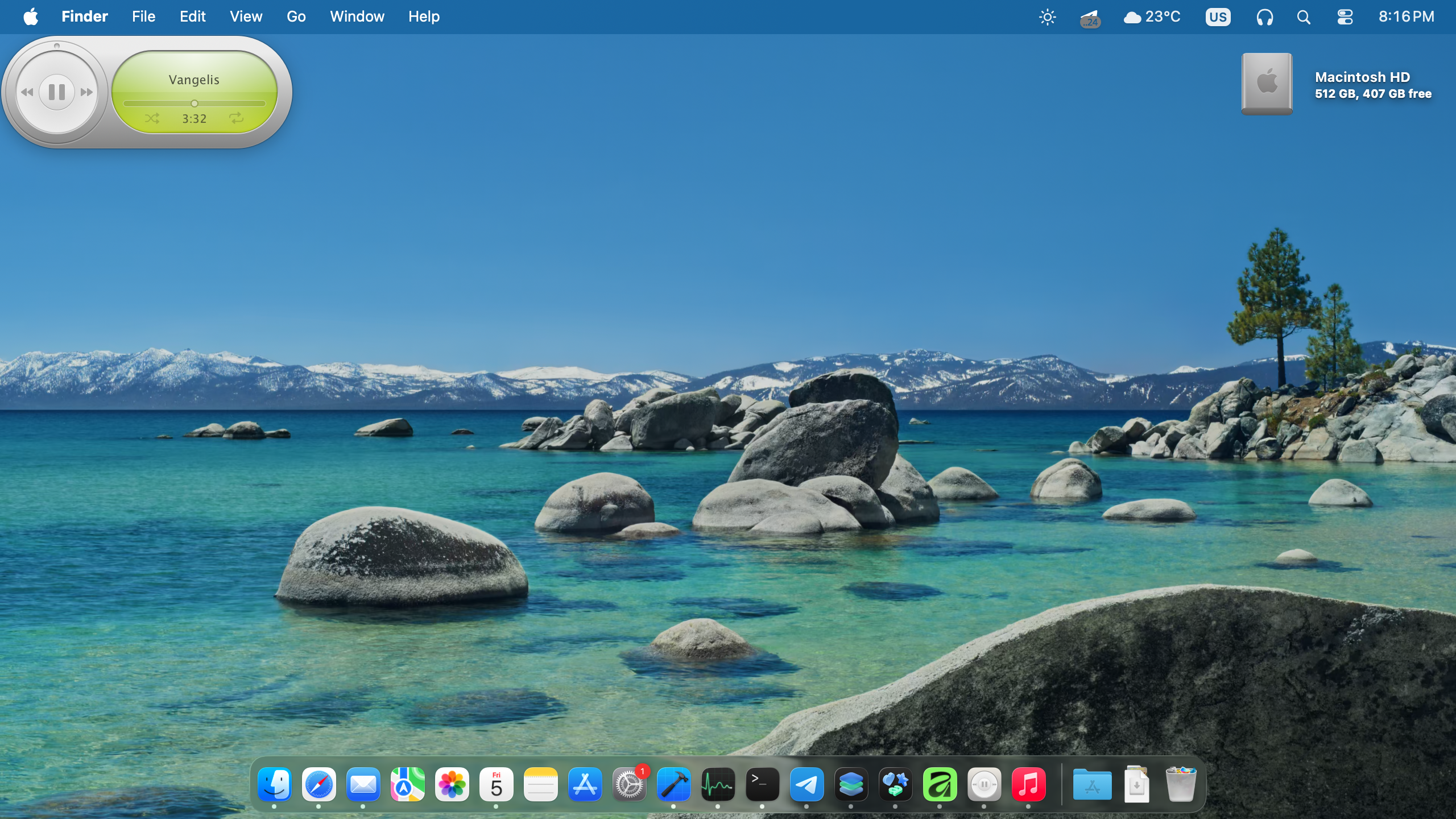Screen dimensions: 1456x819
Task: Open the Trash in the Dock
Action: pos(1181,785)
